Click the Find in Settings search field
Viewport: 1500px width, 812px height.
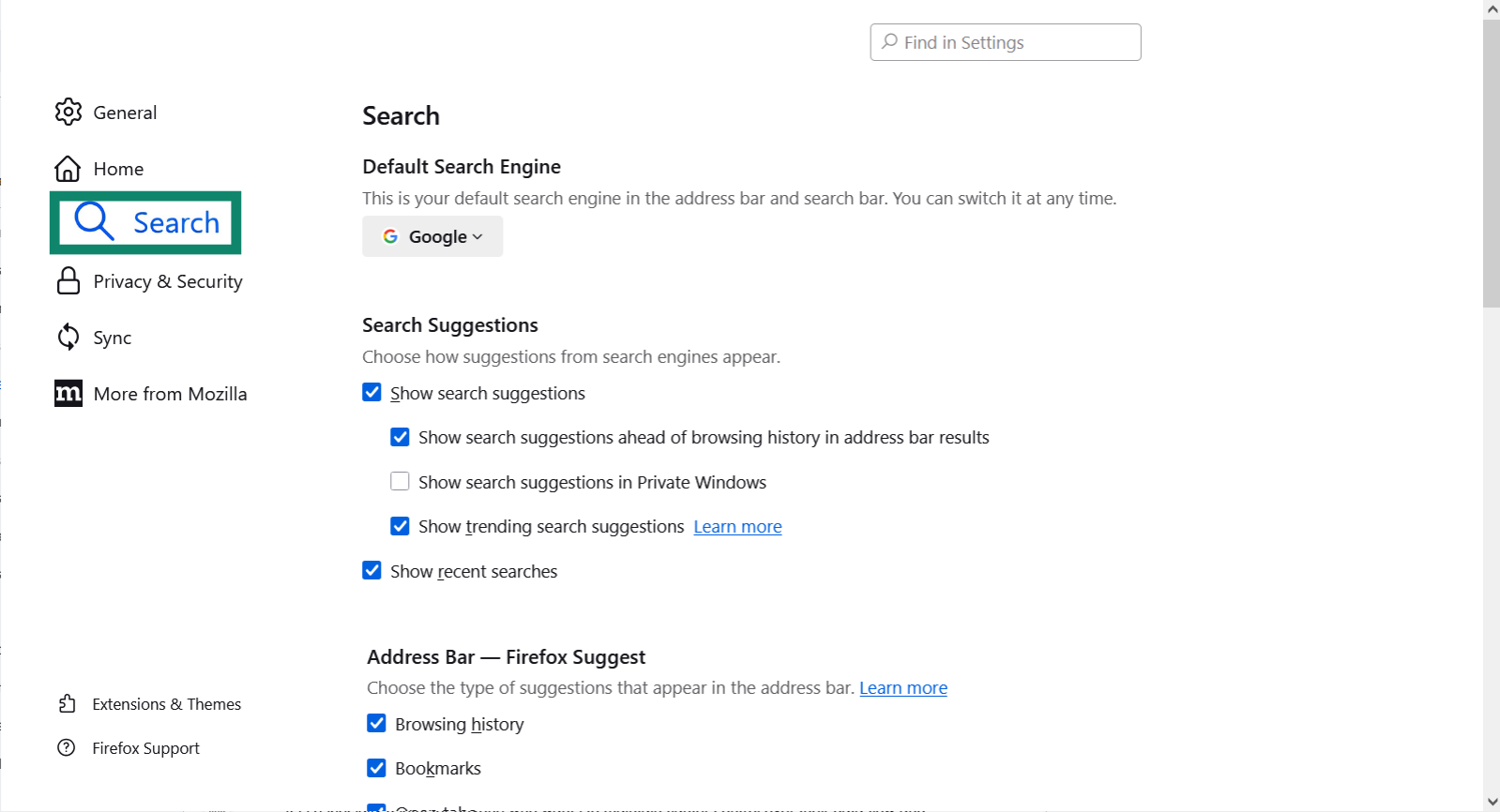(x=1005, y=42)
